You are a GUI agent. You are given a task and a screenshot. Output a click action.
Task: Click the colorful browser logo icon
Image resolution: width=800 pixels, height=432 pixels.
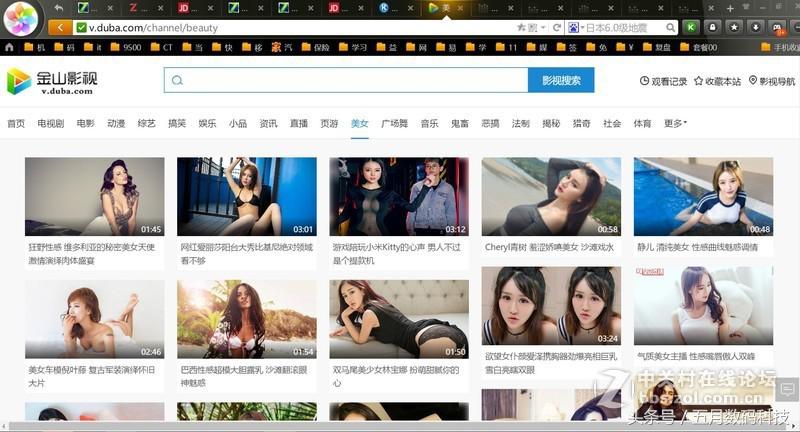[x=20, y=18]
